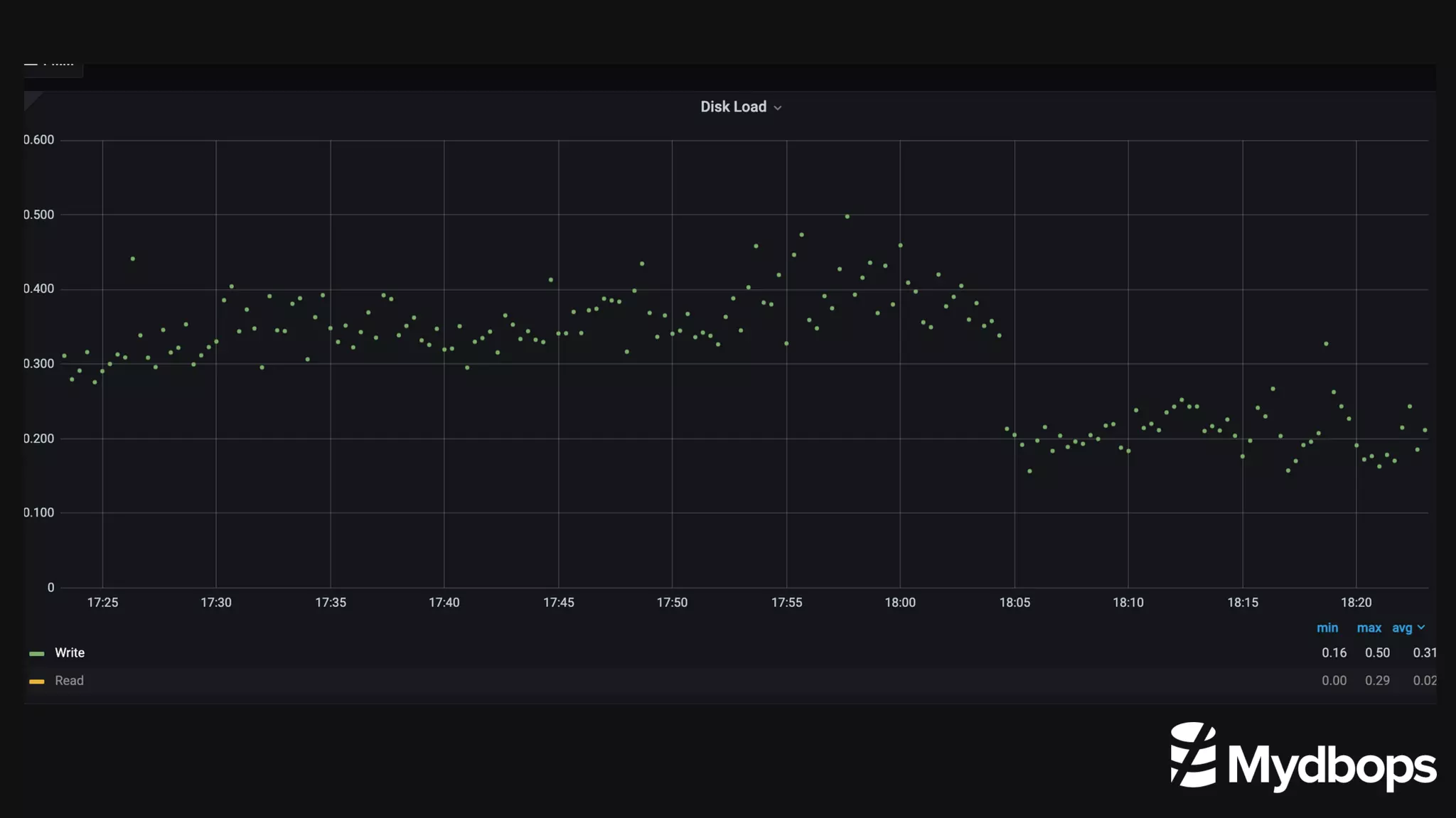
Task: Click the 18:00 time axis label
Action: pos(900,603)
